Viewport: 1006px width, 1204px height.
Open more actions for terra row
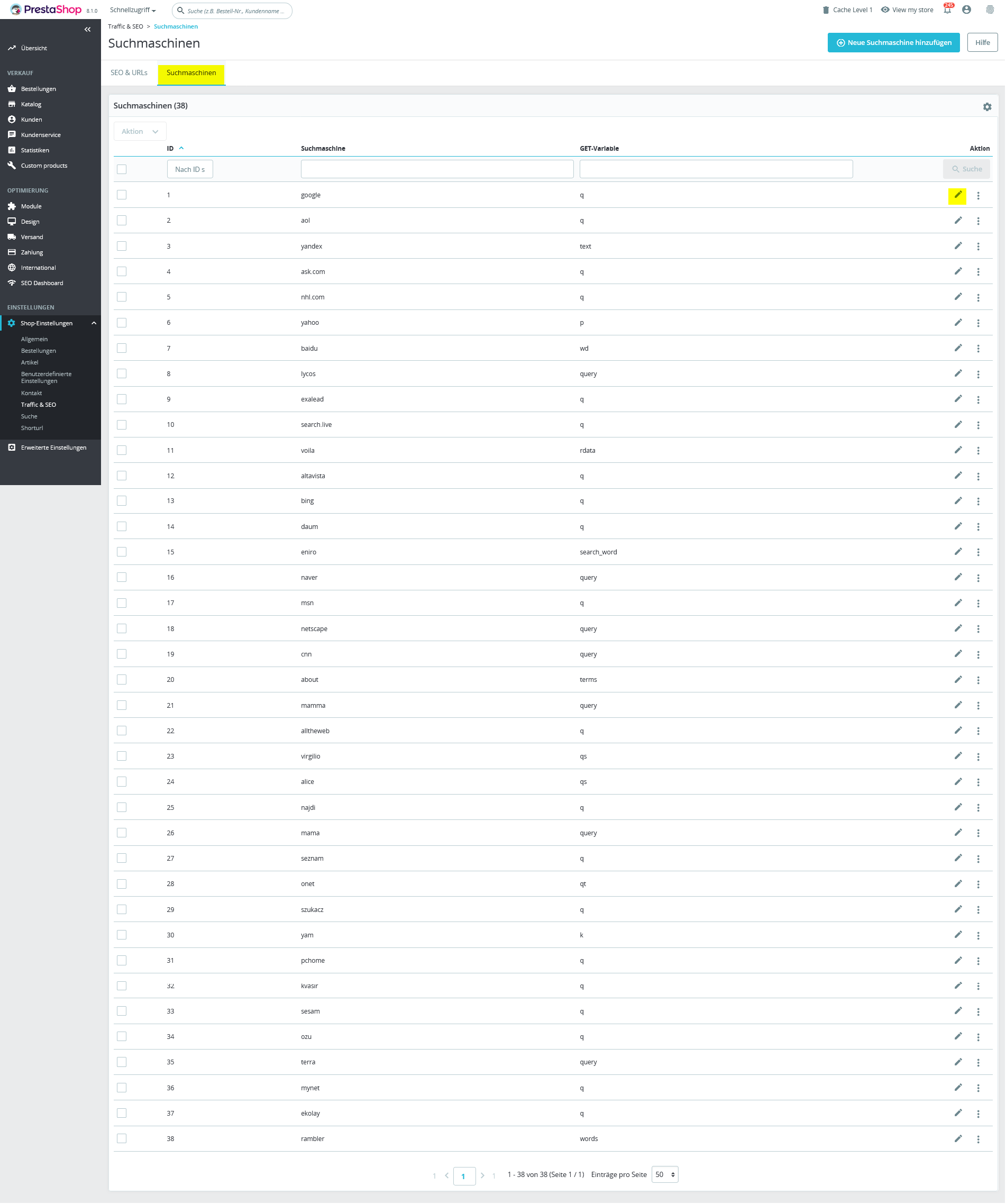[979, 1063]
